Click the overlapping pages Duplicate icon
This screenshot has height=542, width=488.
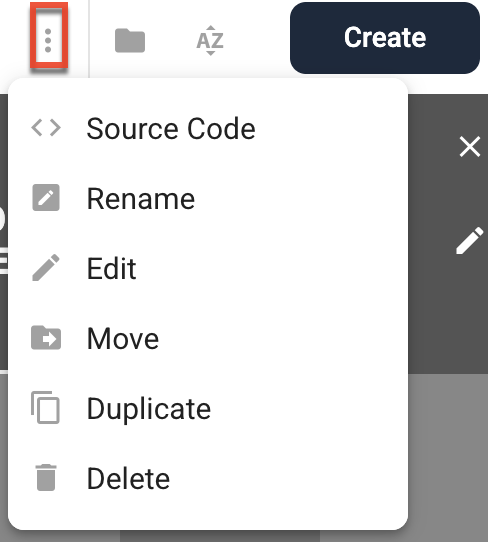pos(46,408)
